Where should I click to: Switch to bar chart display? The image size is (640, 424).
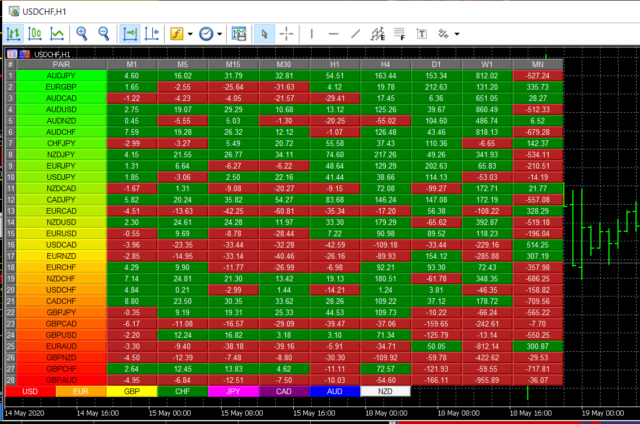(13, 34)
